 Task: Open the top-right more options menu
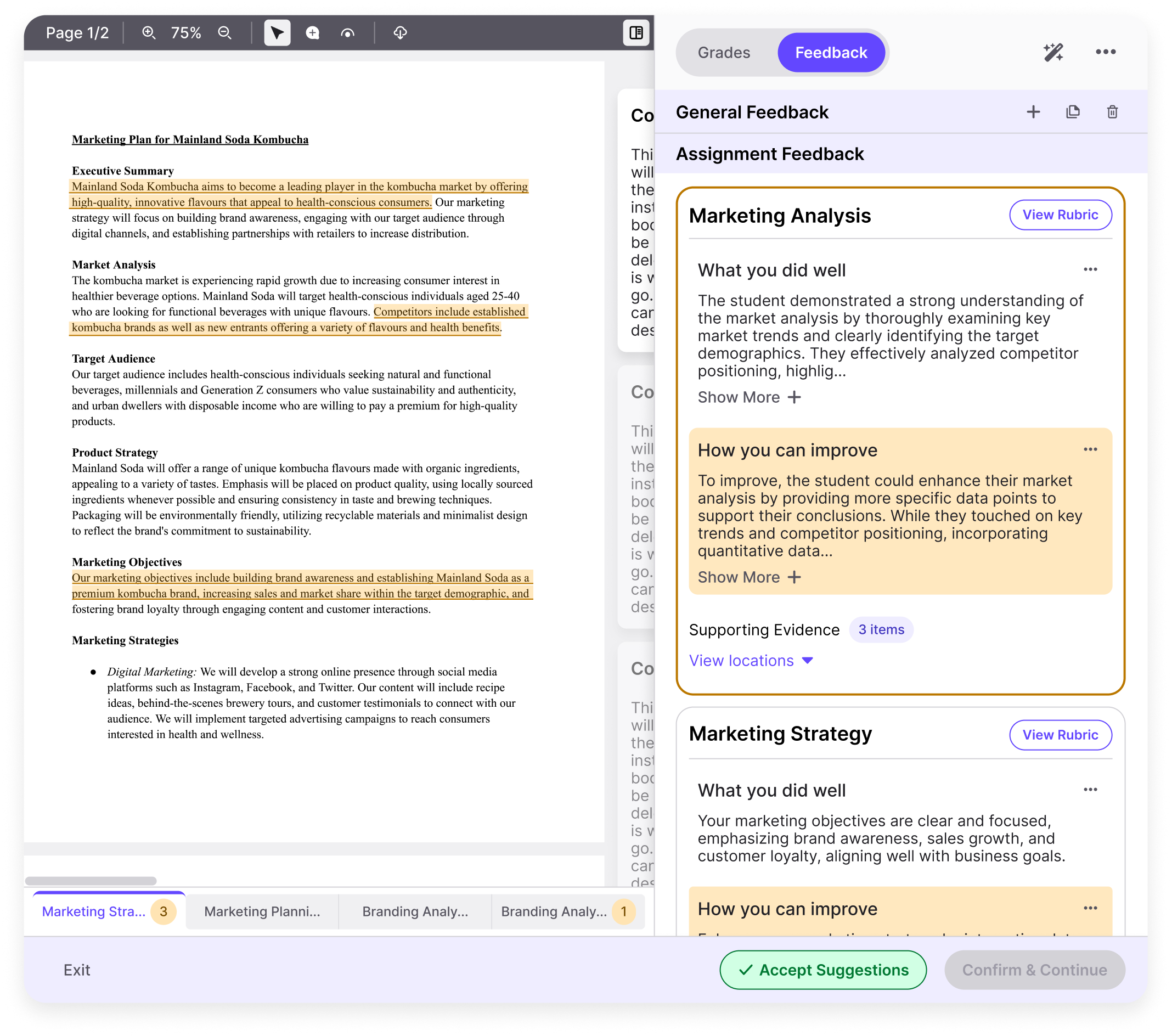tap(1106, 52)
